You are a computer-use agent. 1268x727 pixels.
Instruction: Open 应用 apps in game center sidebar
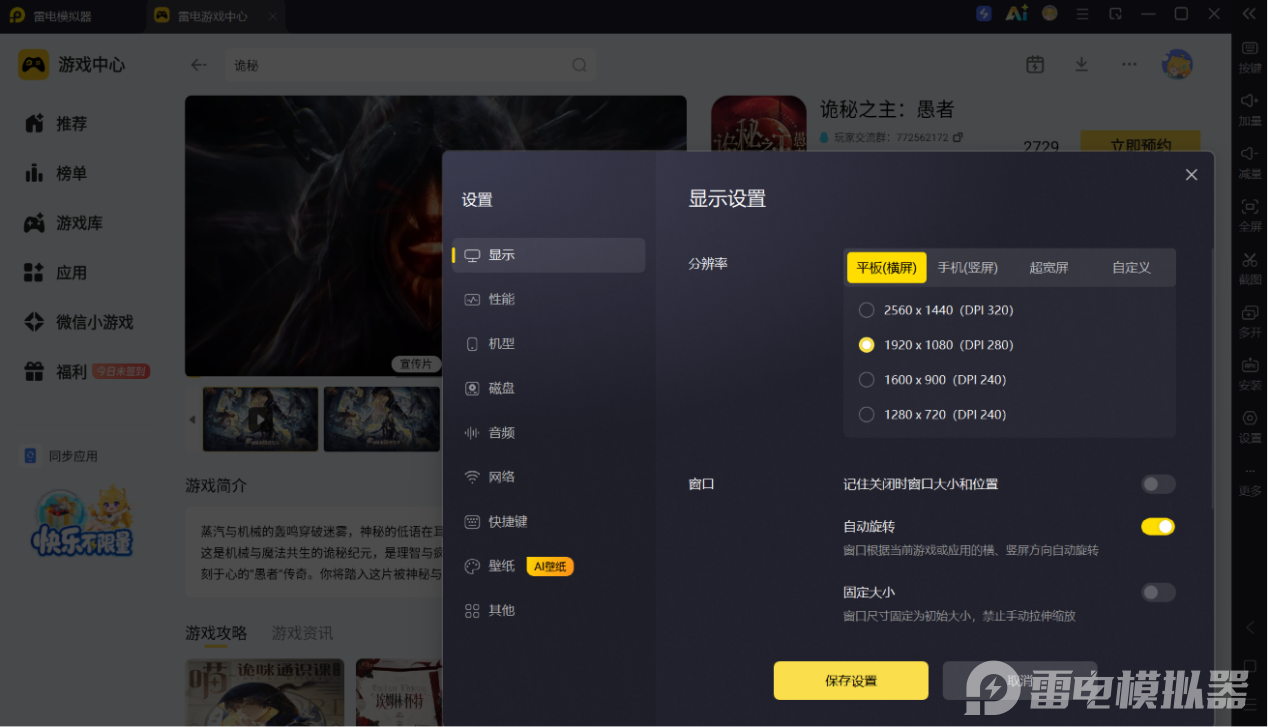click(56, 273)
